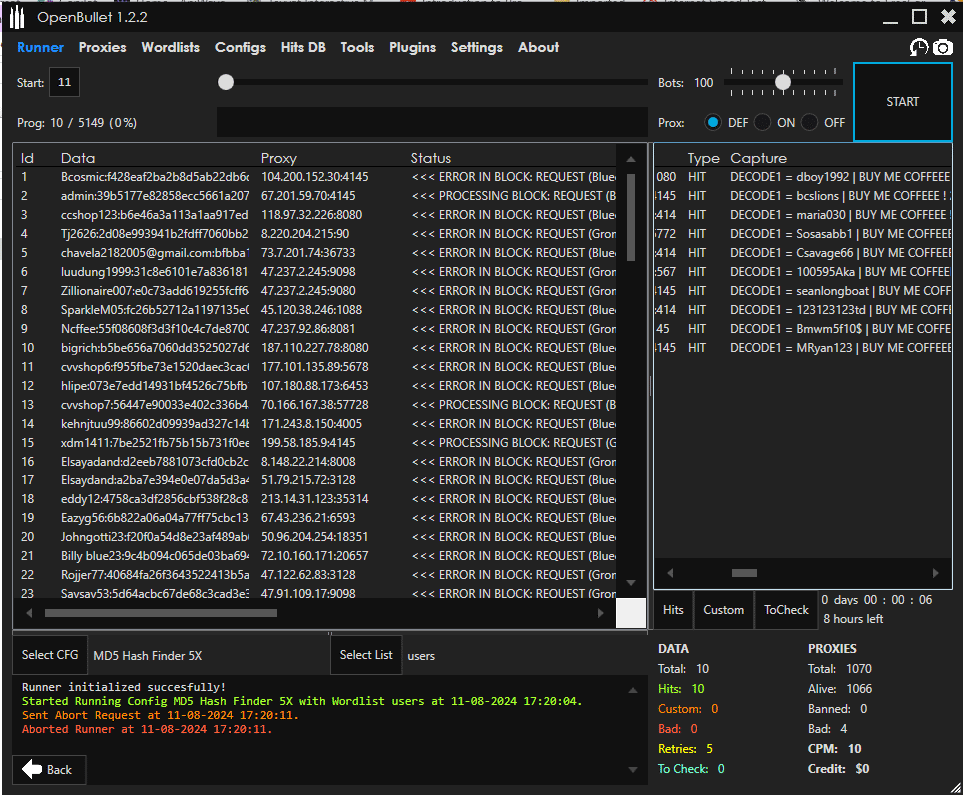The width and height of the screenshot is (963, 798).
Task: Click the OpenBullet logo in title bar
Action: coord(17,17)
